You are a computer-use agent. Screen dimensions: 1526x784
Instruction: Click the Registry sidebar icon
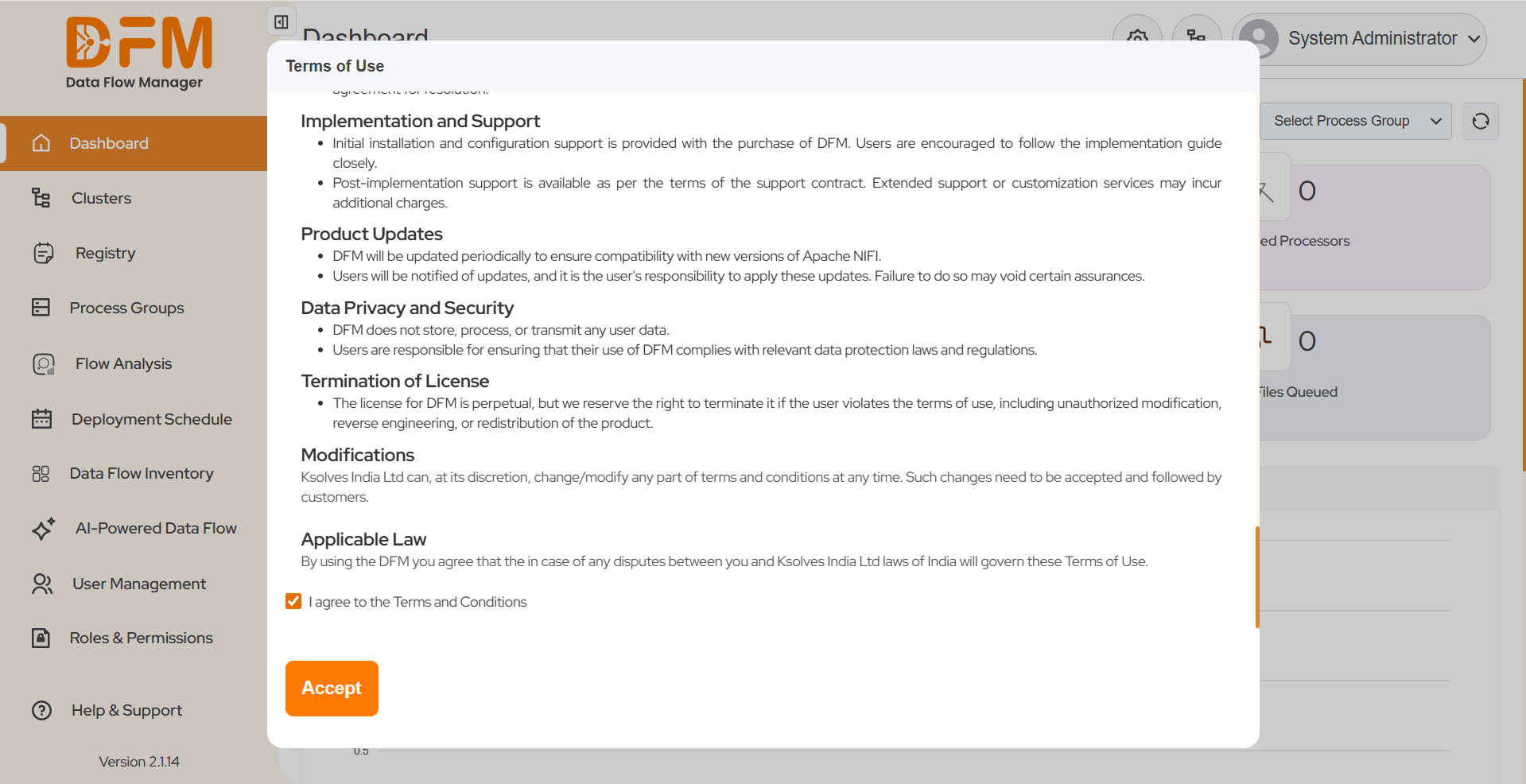pyautogui.click(x=43, y=253)
